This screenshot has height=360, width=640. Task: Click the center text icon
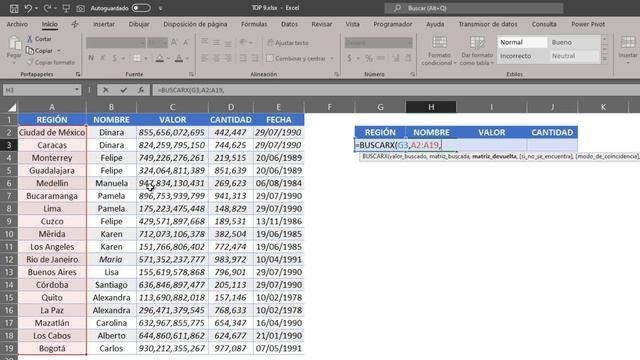(x=216, y=58)
